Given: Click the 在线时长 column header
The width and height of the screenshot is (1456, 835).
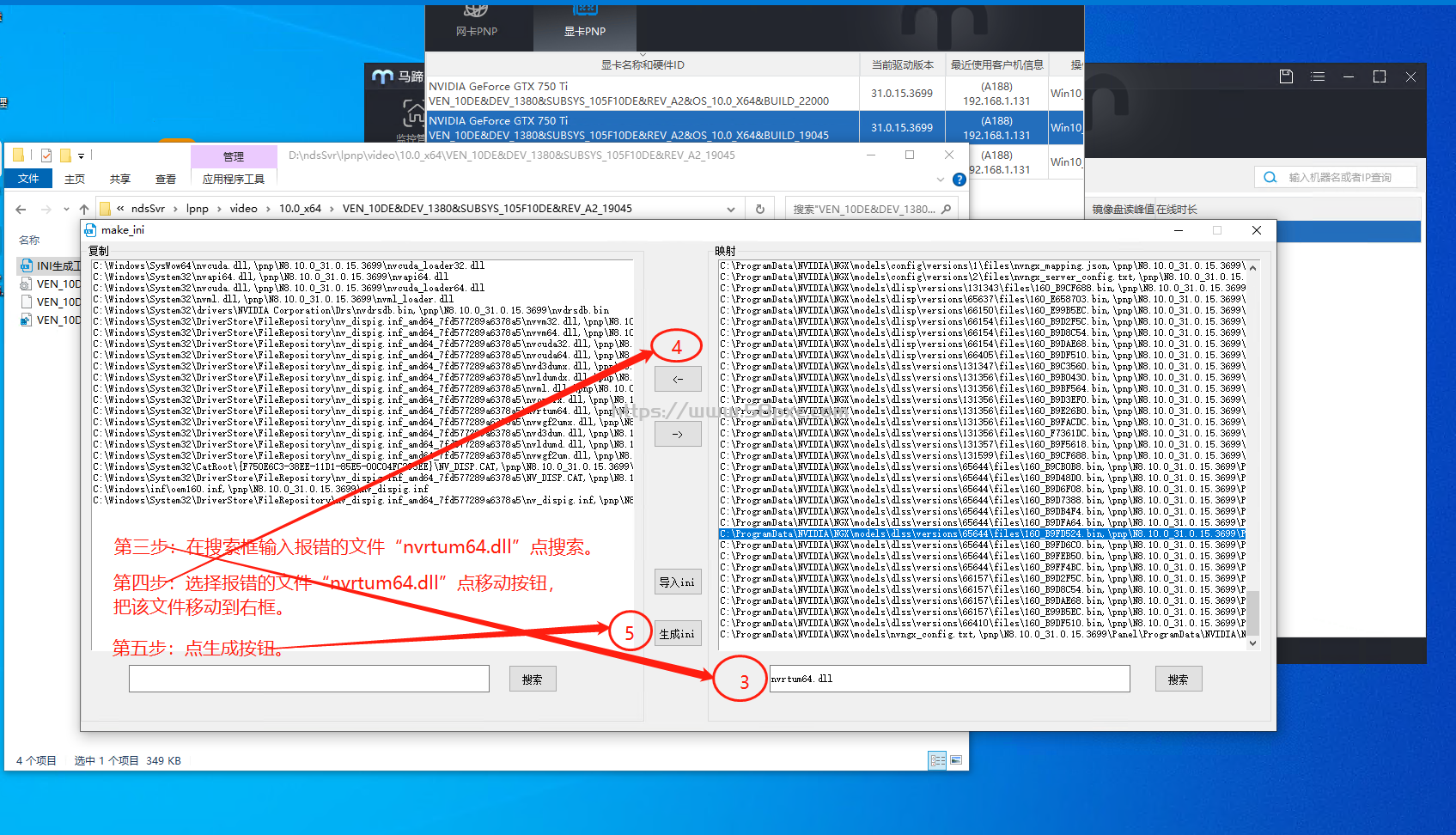Looking at the screenshot, I should 1177,209.
